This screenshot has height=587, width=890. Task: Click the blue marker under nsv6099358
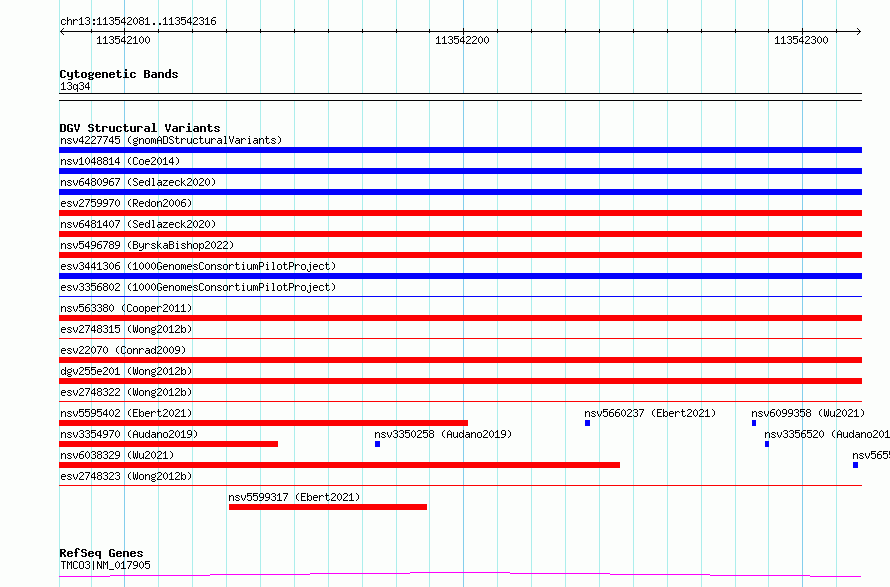pyautogui.click(x=754, y=423)
